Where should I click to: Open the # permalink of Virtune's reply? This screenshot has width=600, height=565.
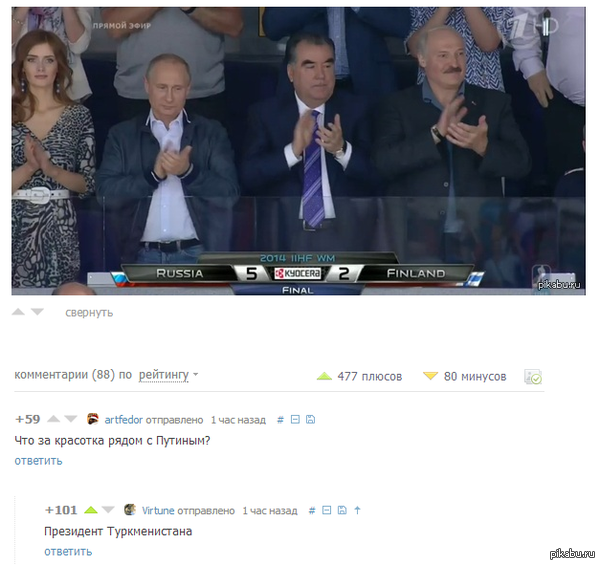[312, 510]
